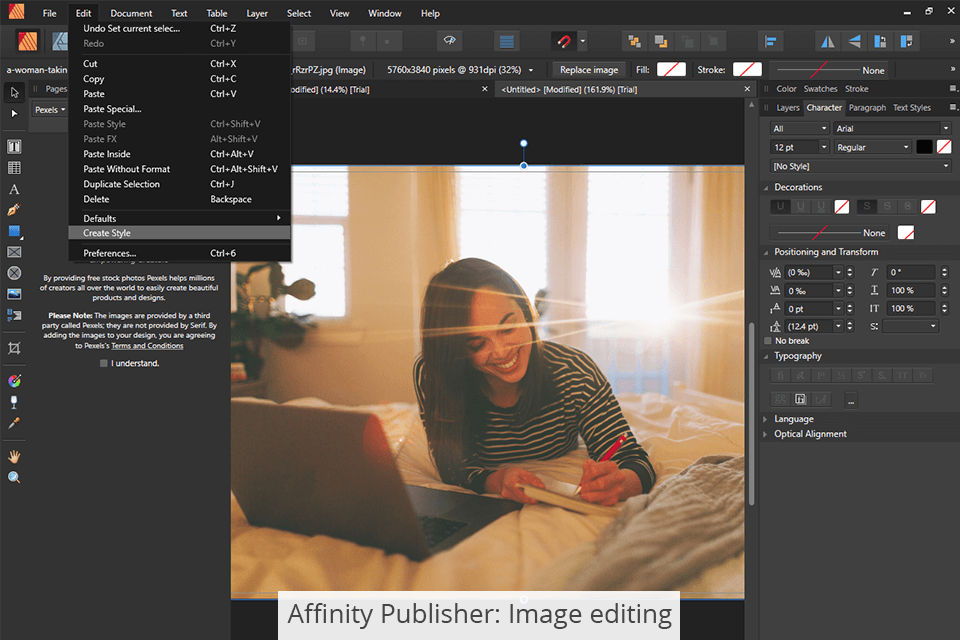
Task: Select the Transparency wine glass tool
Action: click(14, 402)
